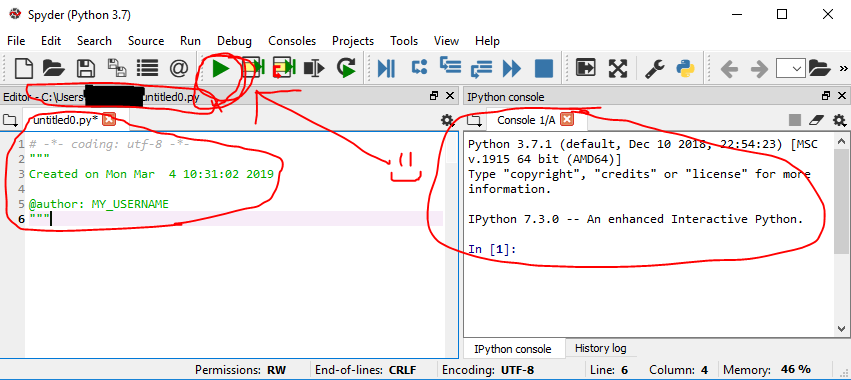Switch to the IPython console bottom tab
The width and height of the screenshot is (851, 380).
coord(513,349)
